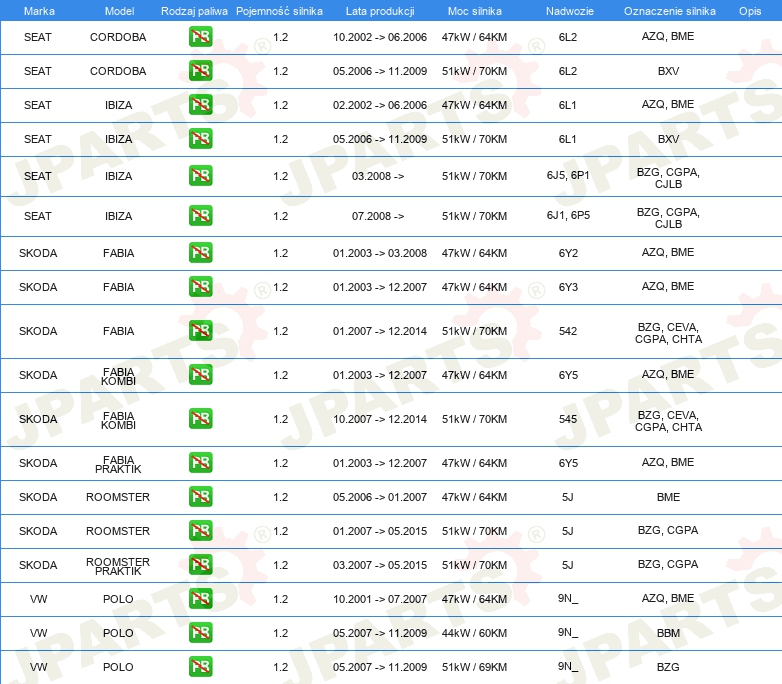Click fuel icon in Polo 10.2001 row
The width and height of the screenshot is (782, 684).
pos(200,598)
